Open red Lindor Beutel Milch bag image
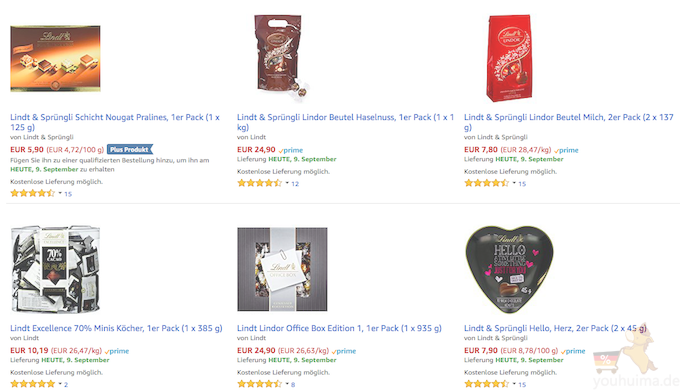This screenshot has width=680, height=391. 509,58
